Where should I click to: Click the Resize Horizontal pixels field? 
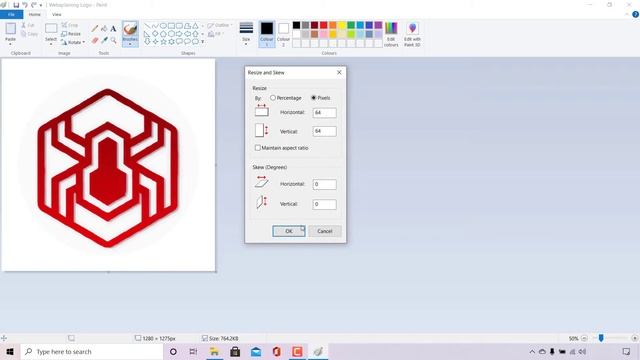pos(324,113)
